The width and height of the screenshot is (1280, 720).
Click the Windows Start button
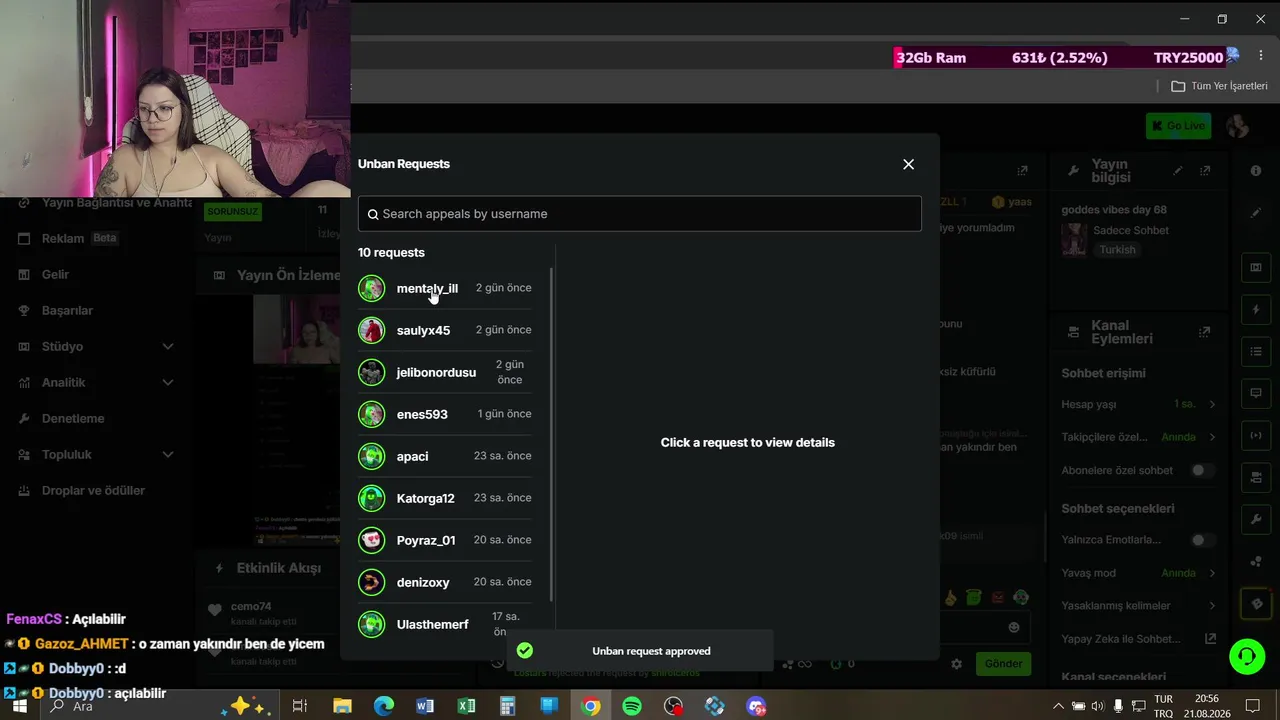[x=20, y=706]
